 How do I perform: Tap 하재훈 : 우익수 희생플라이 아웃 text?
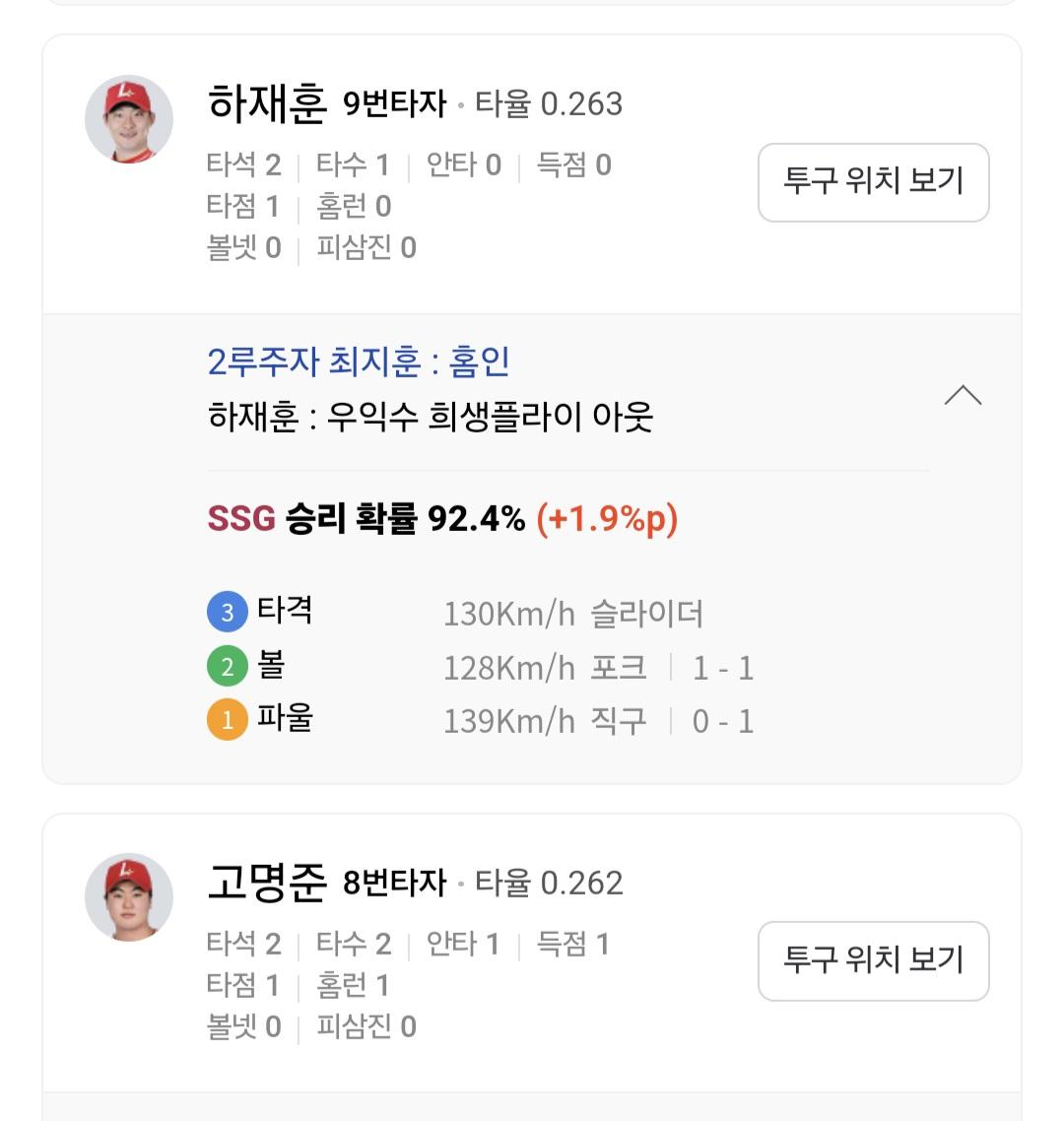[x=431, y=417]
